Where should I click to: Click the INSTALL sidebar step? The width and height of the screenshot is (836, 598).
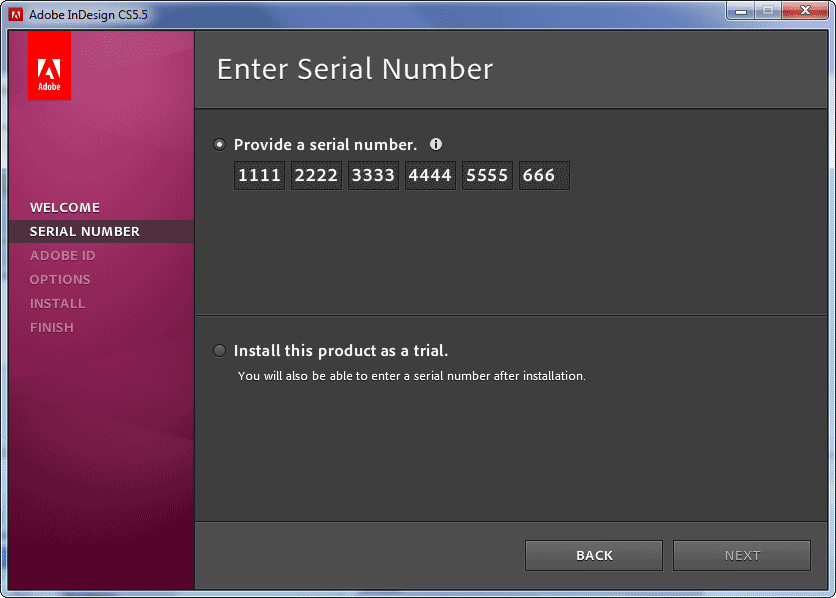tap(58, 303)
